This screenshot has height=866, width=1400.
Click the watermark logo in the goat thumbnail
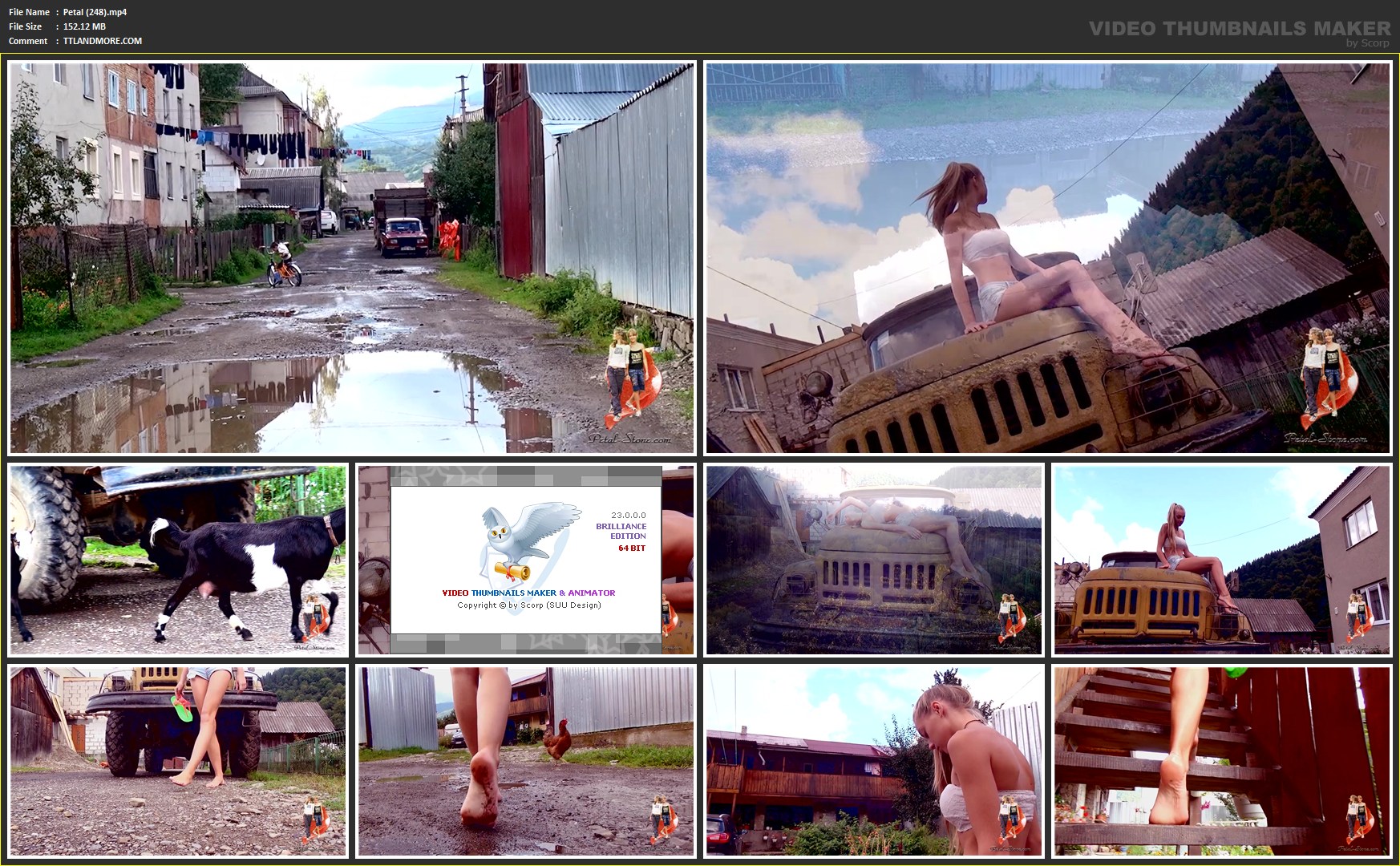coord(317,616)
